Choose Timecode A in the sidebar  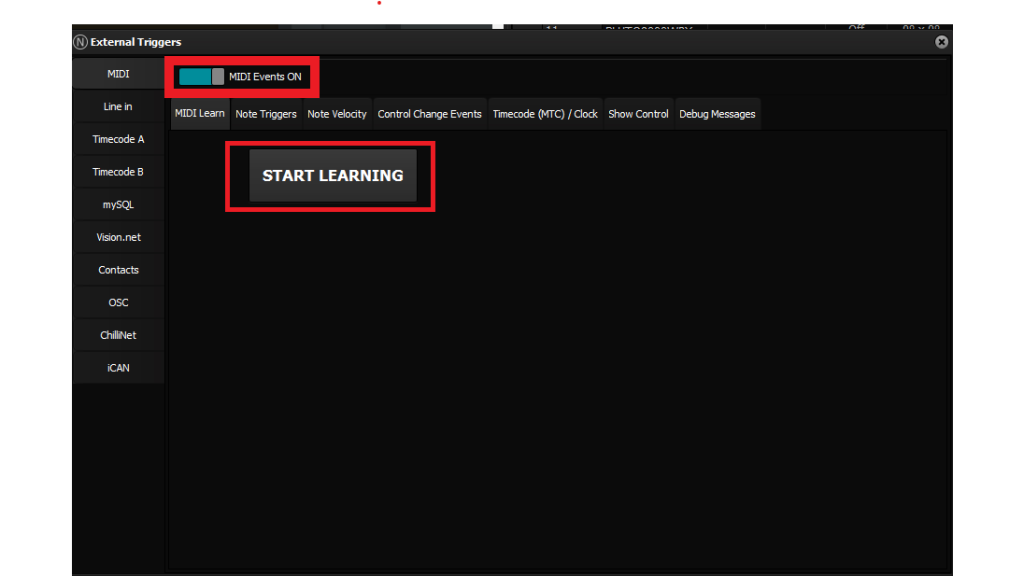click(x=118, y=139)
